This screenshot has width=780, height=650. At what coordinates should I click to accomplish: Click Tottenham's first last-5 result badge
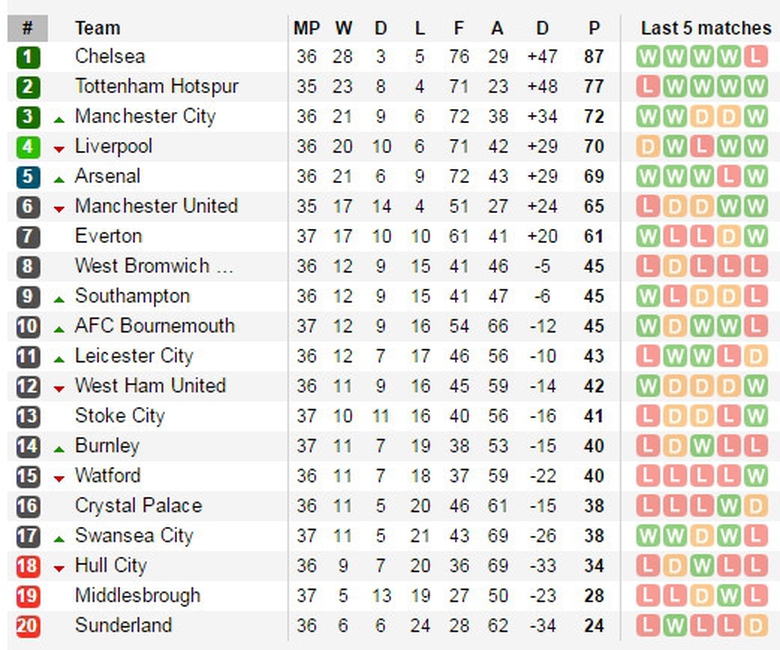(649, 87)
